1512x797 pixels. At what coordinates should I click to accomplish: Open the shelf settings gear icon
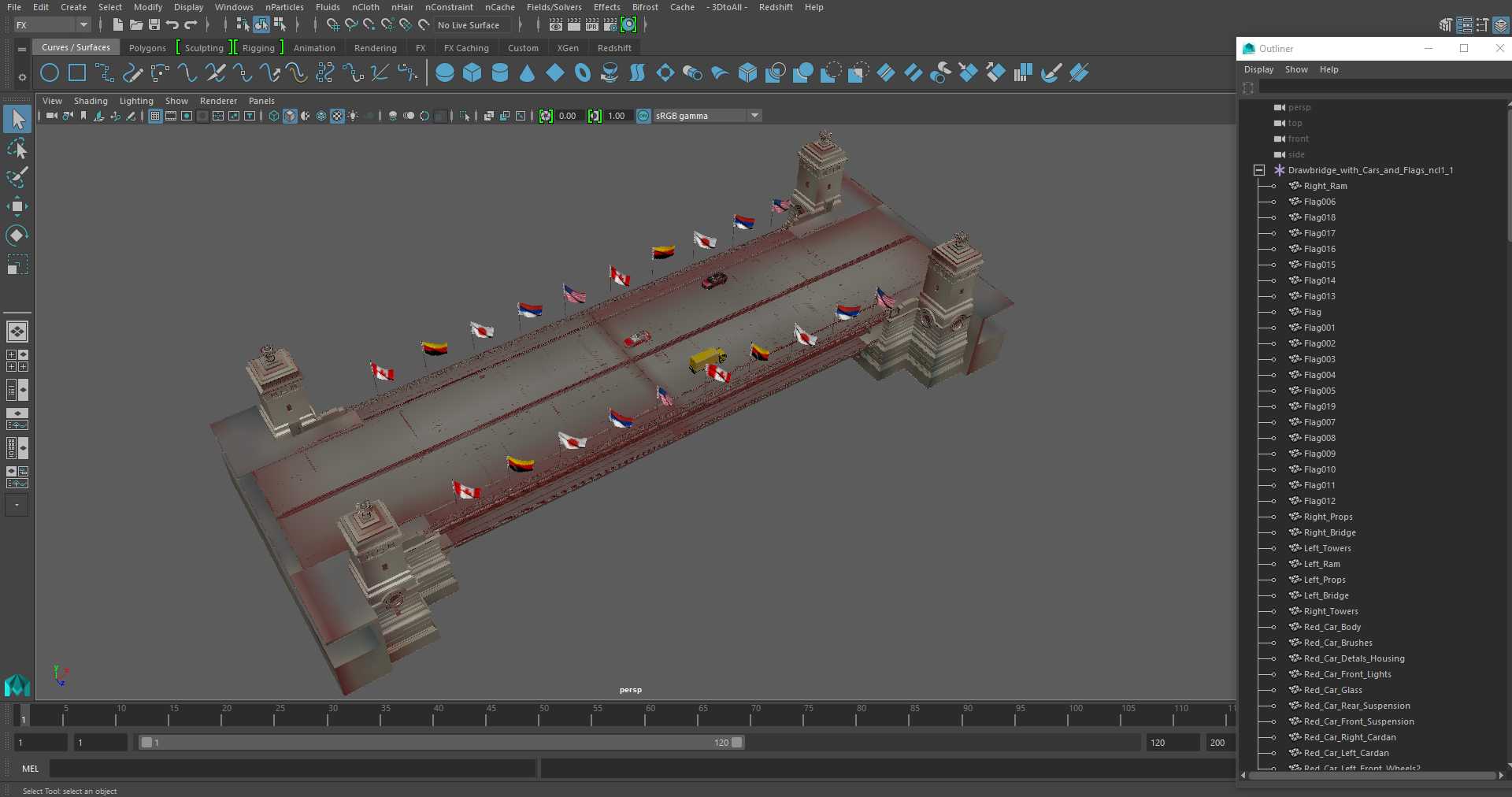coord(22,77)
